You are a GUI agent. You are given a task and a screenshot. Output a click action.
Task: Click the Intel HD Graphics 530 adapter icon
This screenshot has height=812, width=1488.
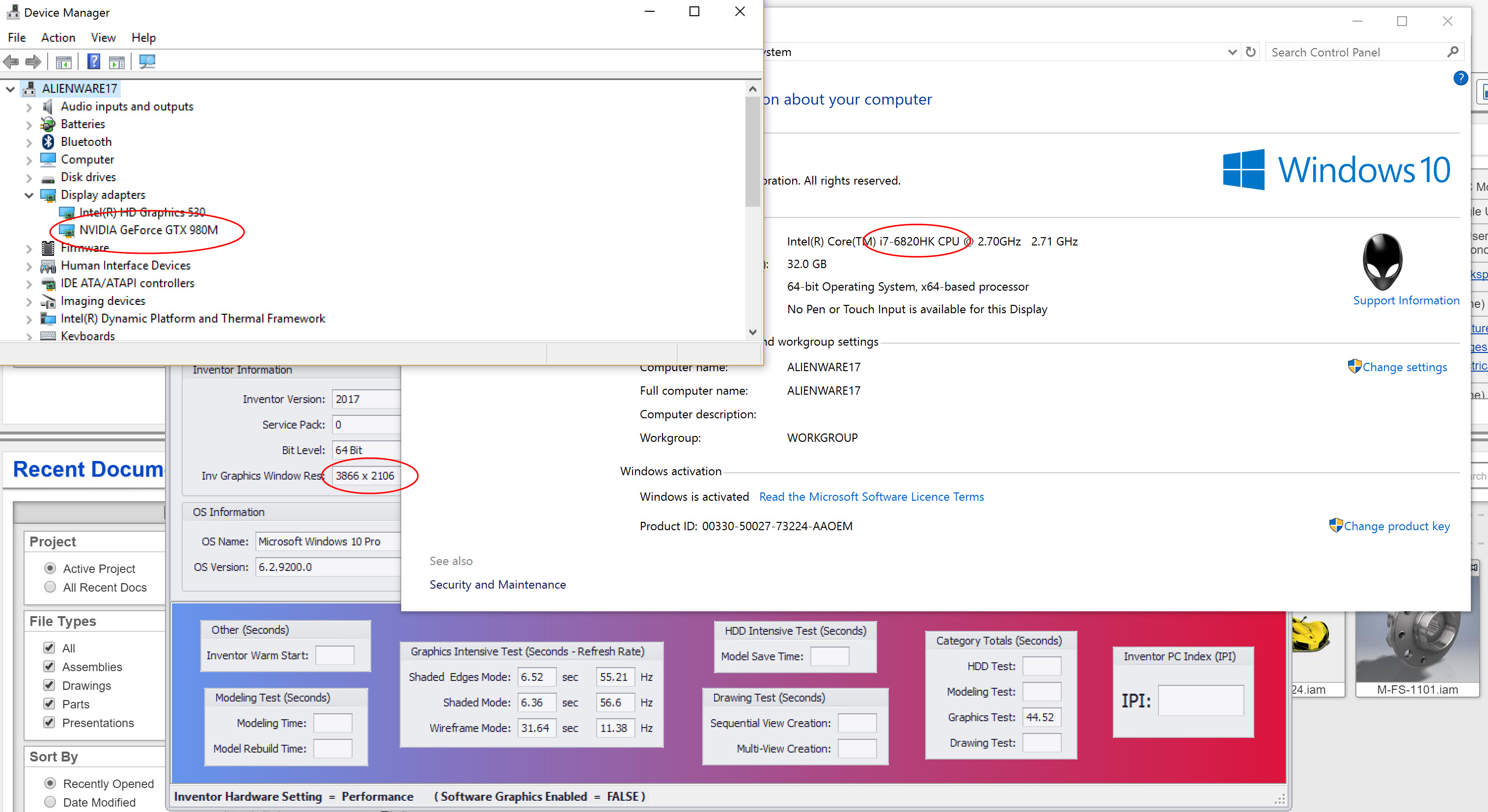tap(67, 213)
